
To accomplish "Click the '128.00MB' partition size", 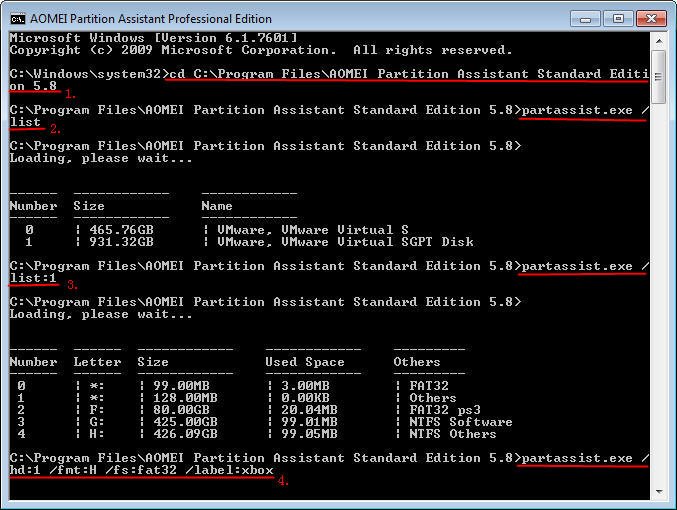I will (185, 398).
